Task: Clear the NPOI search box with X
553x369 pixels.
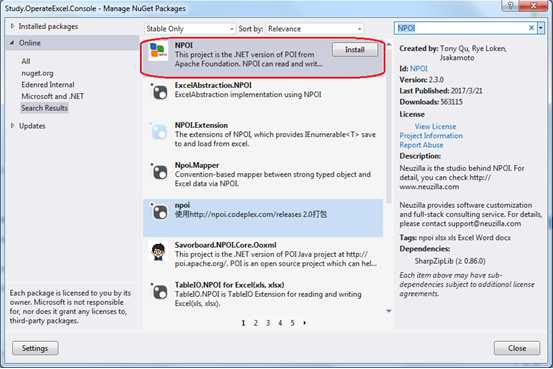Action: tap(531, 28)
